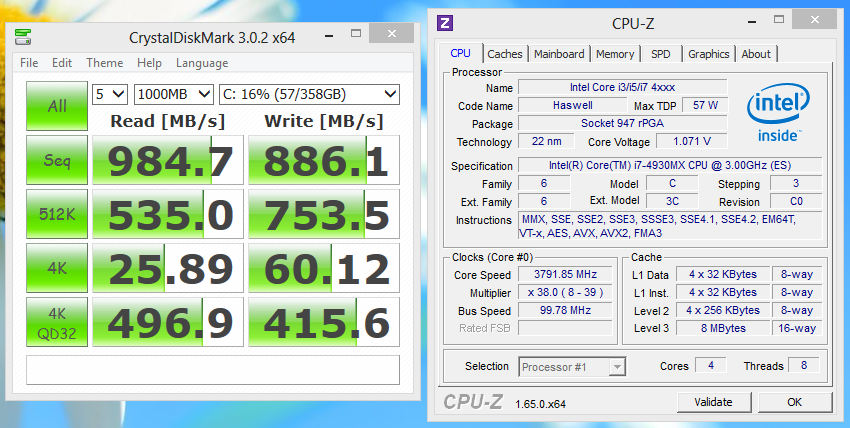Click the Cores count value 4

pyautogui.click(x=711, y=366)
